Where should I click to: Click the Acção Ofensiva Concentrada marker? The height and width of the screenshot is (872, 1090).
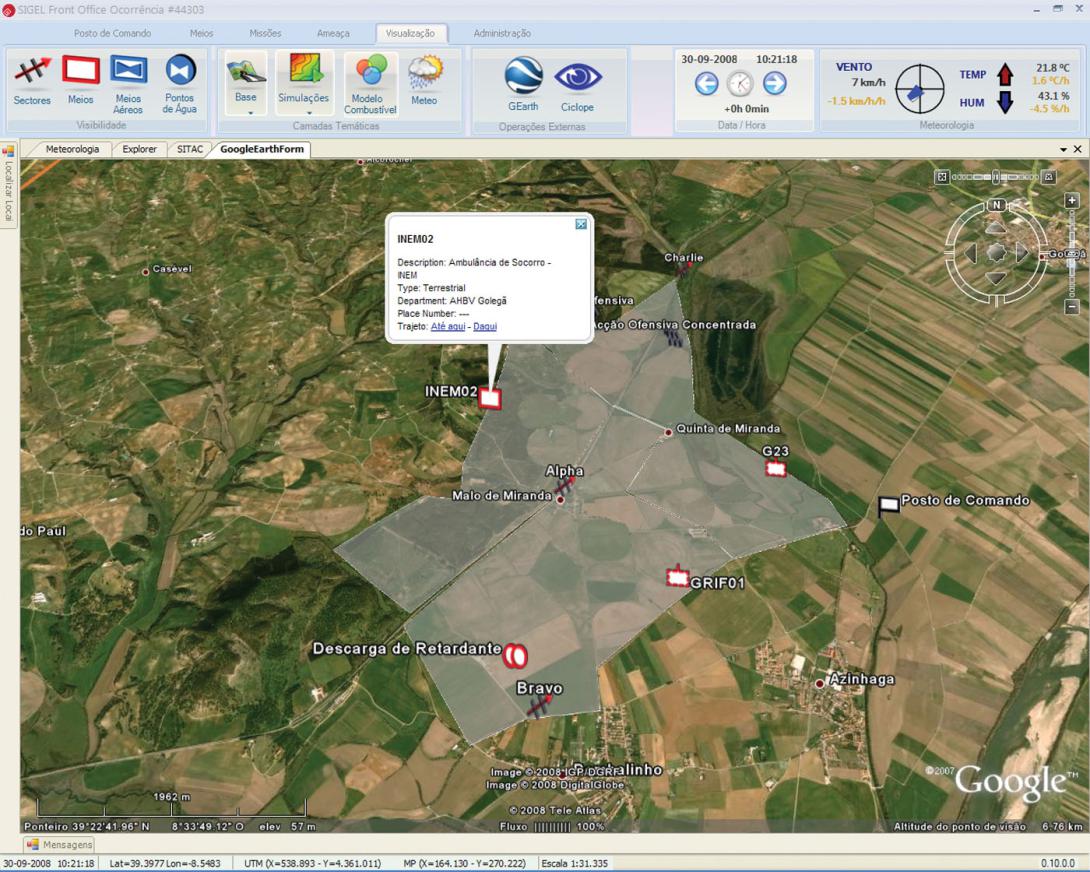[x=673, y=339]
